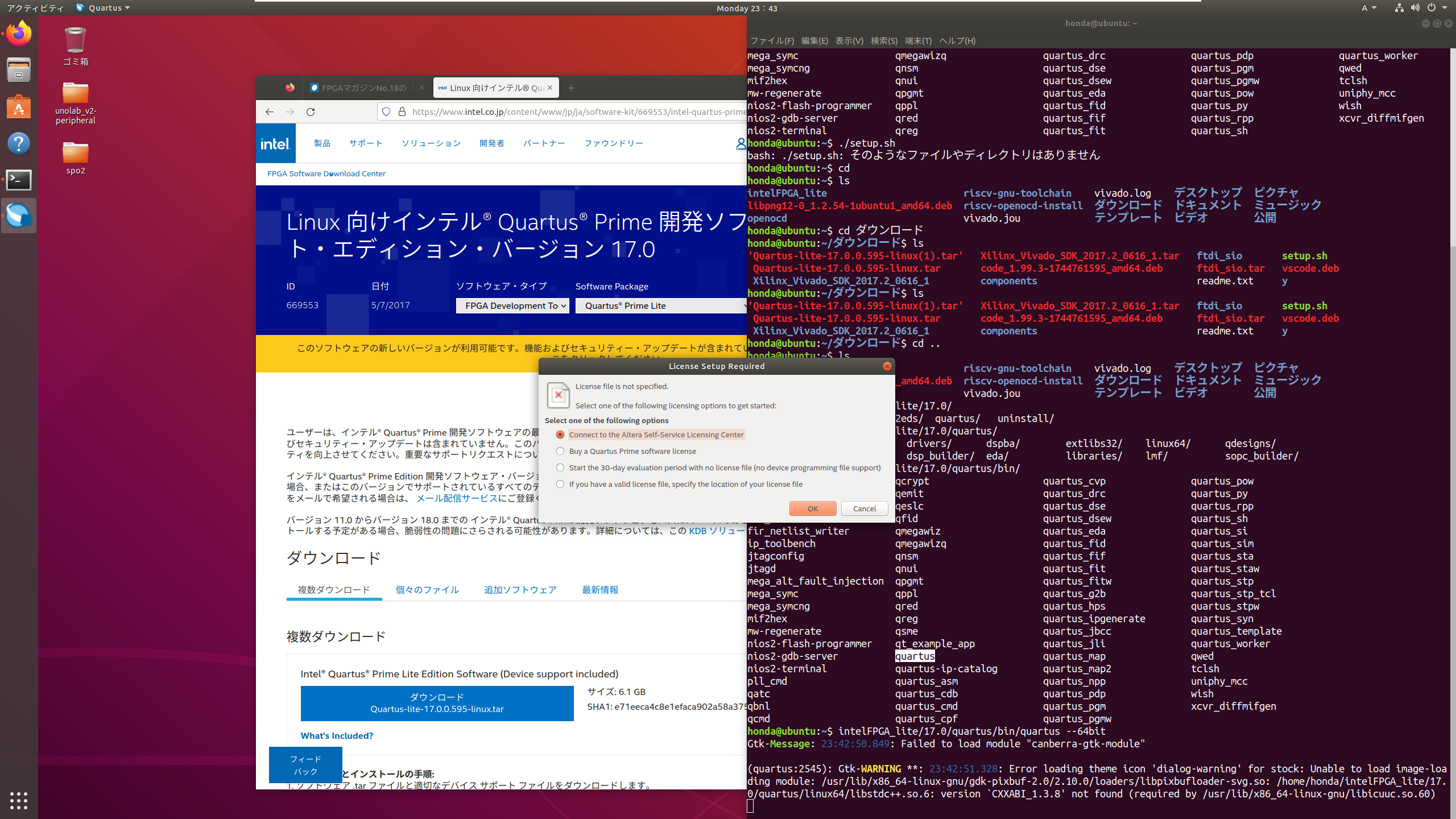Launch Files manager in dock
1456x819 pixels.
pos(19,70)
